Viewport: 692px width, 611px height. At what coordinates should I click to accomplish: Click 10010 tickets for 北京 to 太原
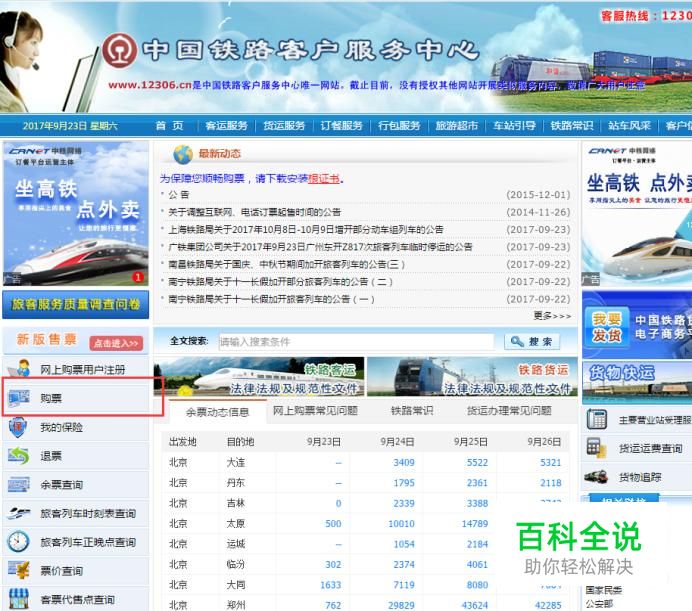(401, 524)
